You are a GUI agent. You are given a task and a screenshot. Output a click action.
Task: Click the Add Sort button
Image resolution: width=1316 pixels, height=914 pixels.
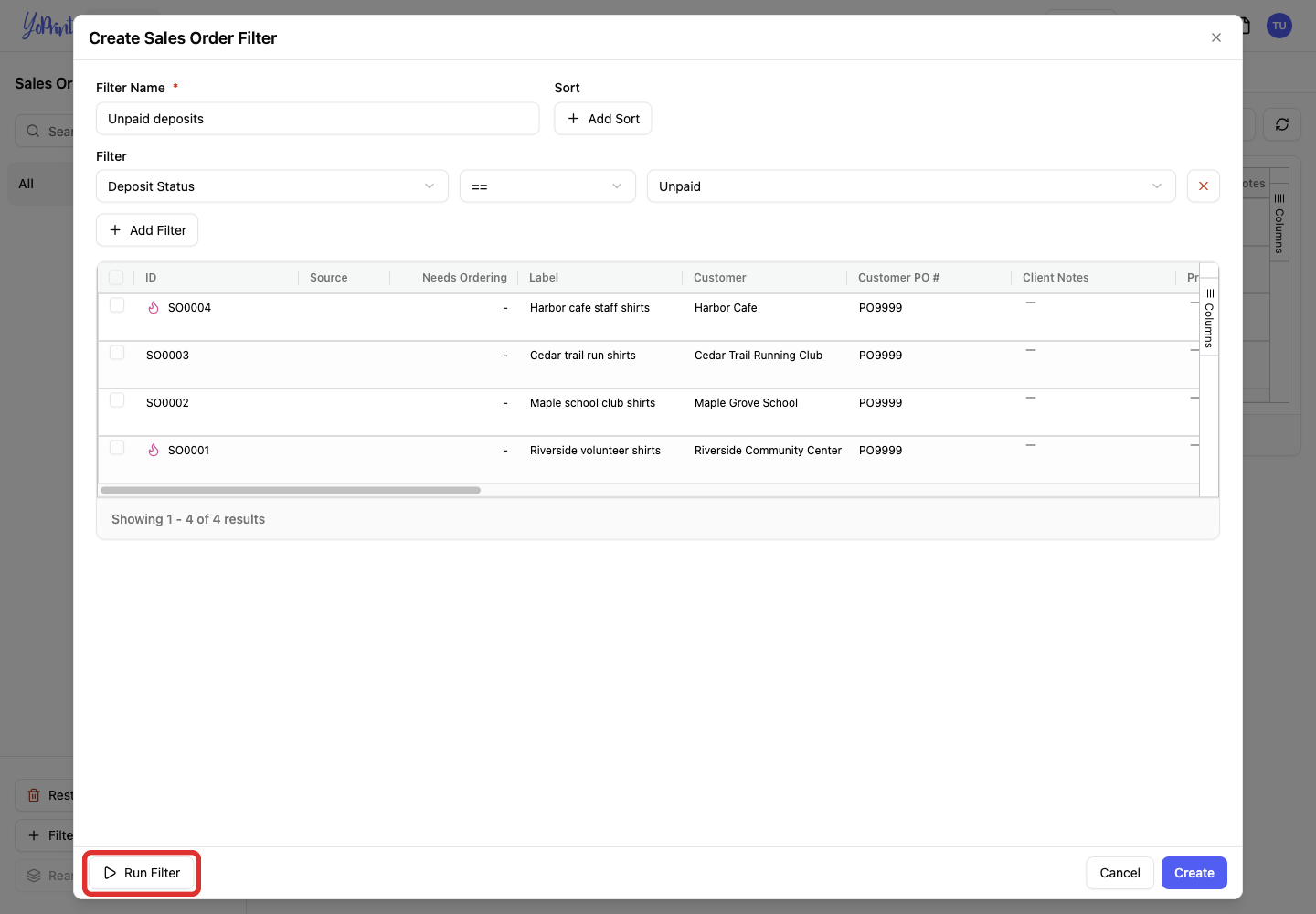[x=603, y=119]
